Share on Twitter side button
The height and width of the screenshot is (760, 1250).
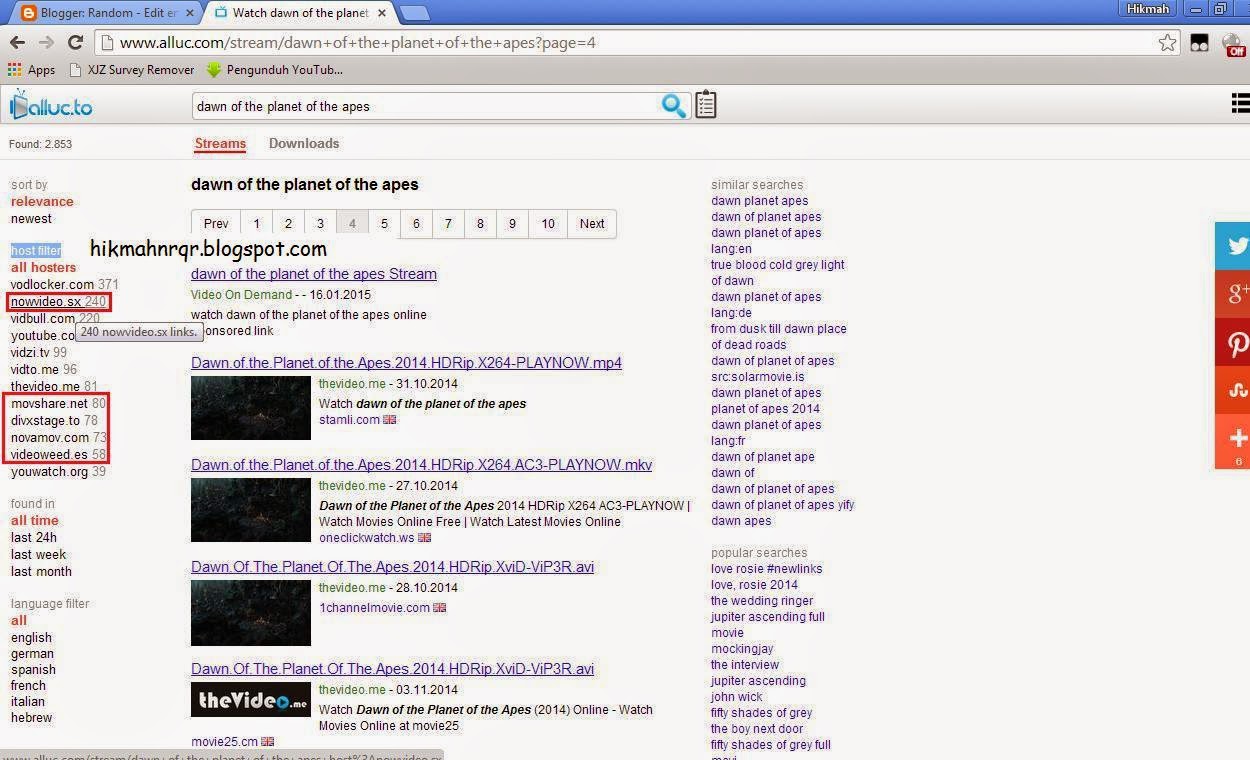click(x=1233, y=246)
